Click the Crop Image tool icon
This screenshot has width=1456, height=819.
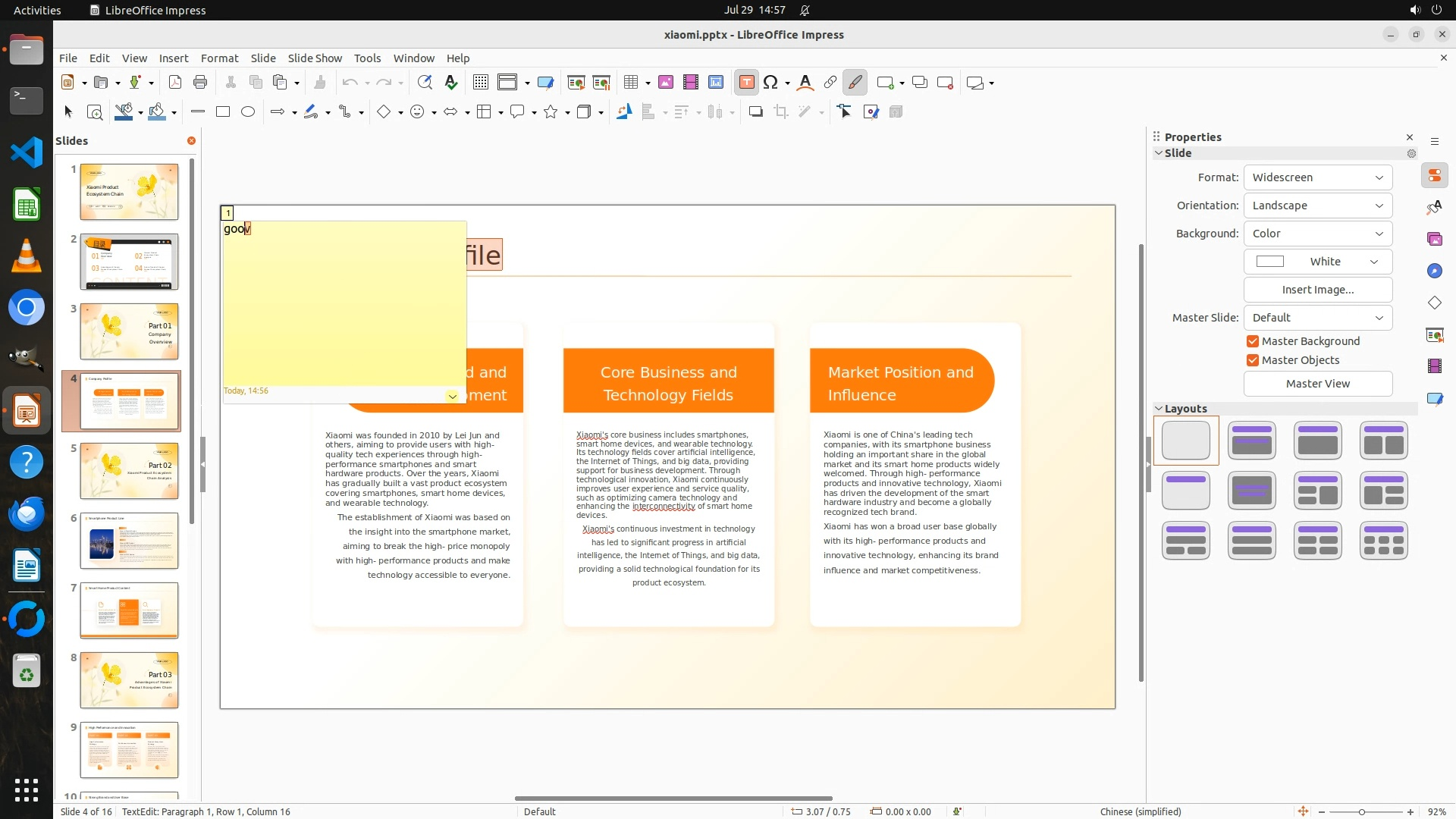pos(780,112)
